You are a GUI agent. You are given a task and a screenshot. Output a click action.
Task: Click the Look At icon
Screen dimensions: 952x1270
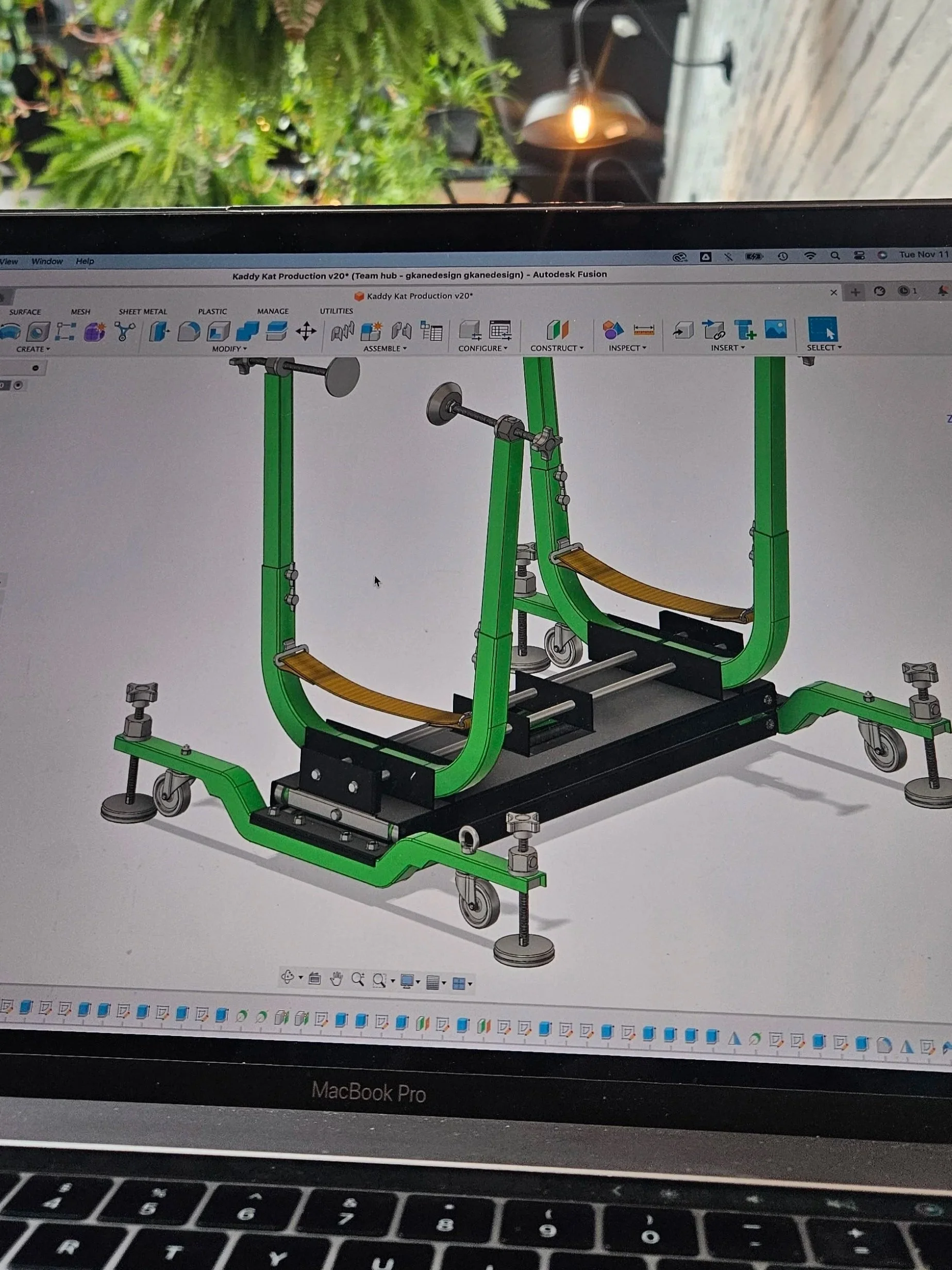click(314, 978)
